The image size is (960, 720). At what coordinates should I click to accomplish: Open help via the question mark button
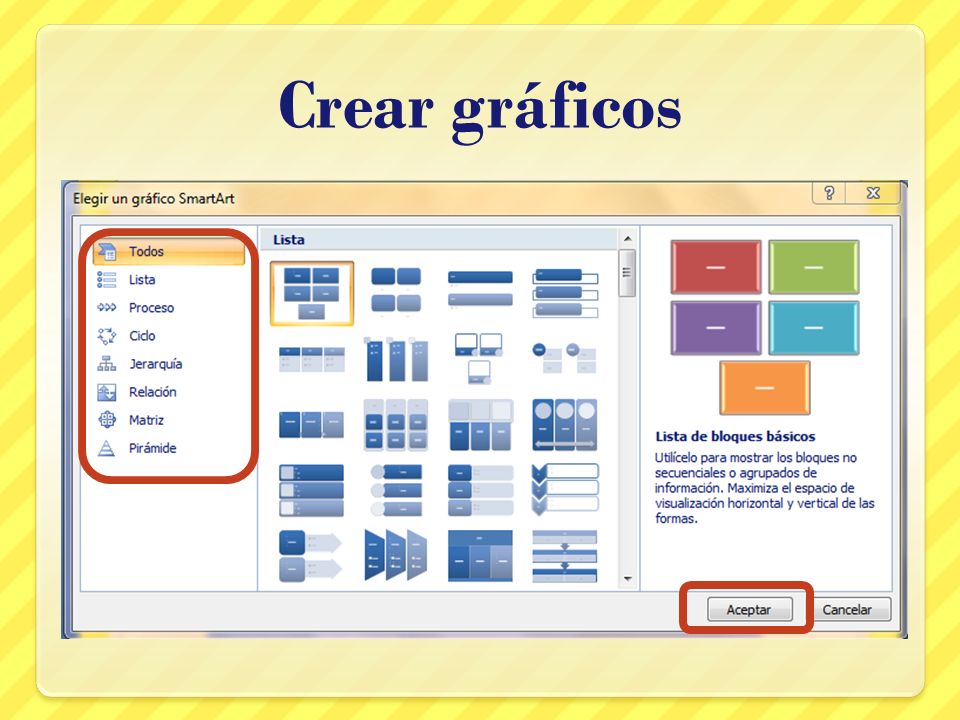click(829, 193)
